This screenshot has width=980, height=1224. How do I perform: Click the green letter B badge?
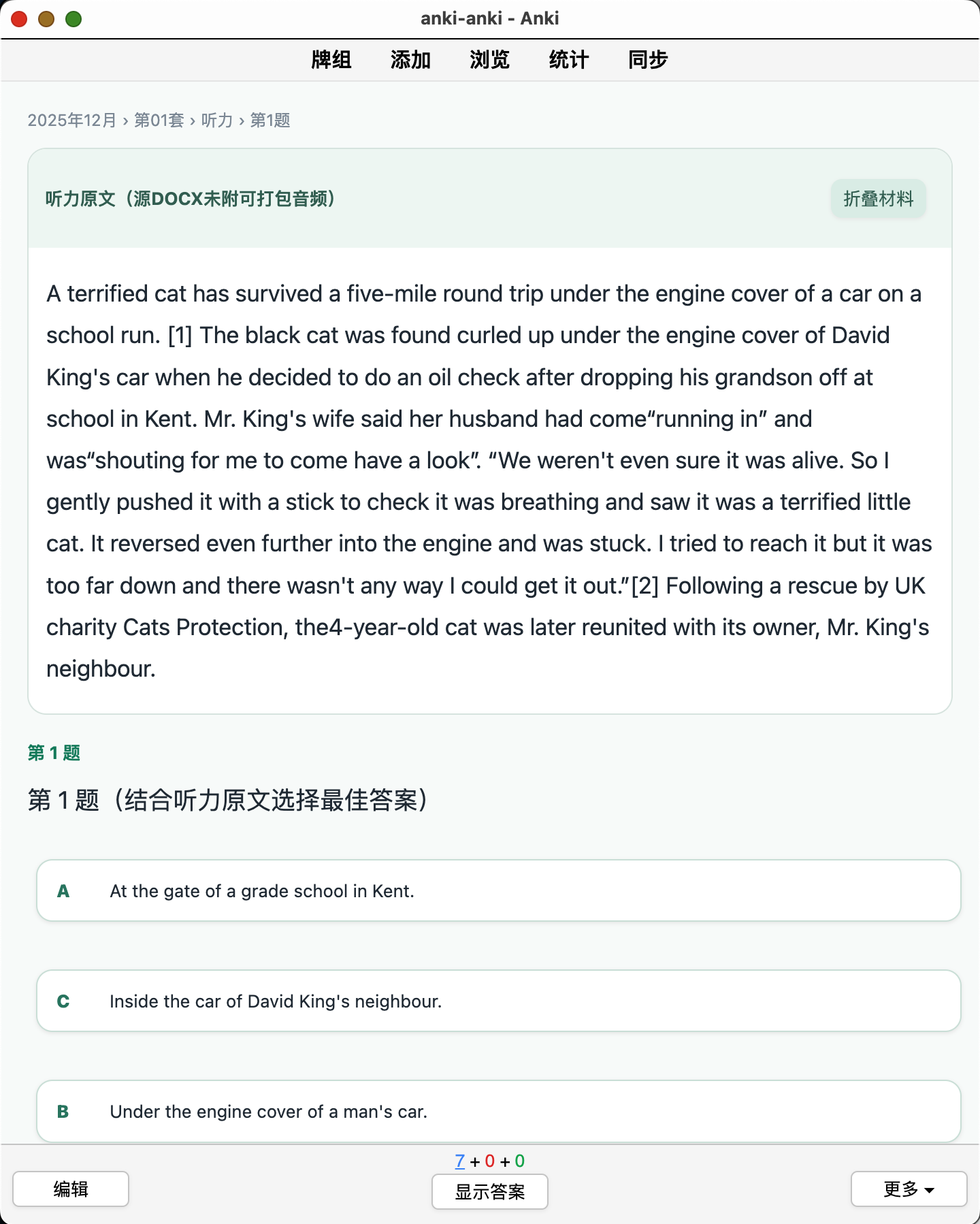tap(63, 1112)
